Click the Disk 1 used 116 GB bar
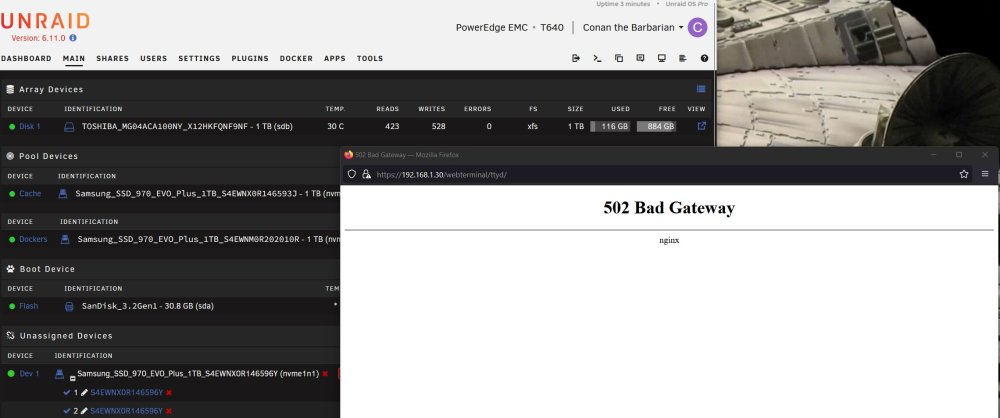This screenshot has width=1000, height=418. click(610, 126)
